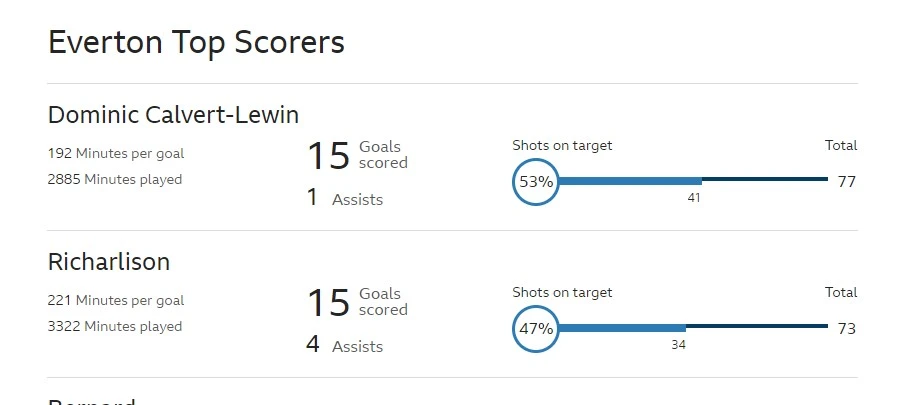
Task: Click Calvert-Lewin's shots on target bar
Action: pos(630,180)
